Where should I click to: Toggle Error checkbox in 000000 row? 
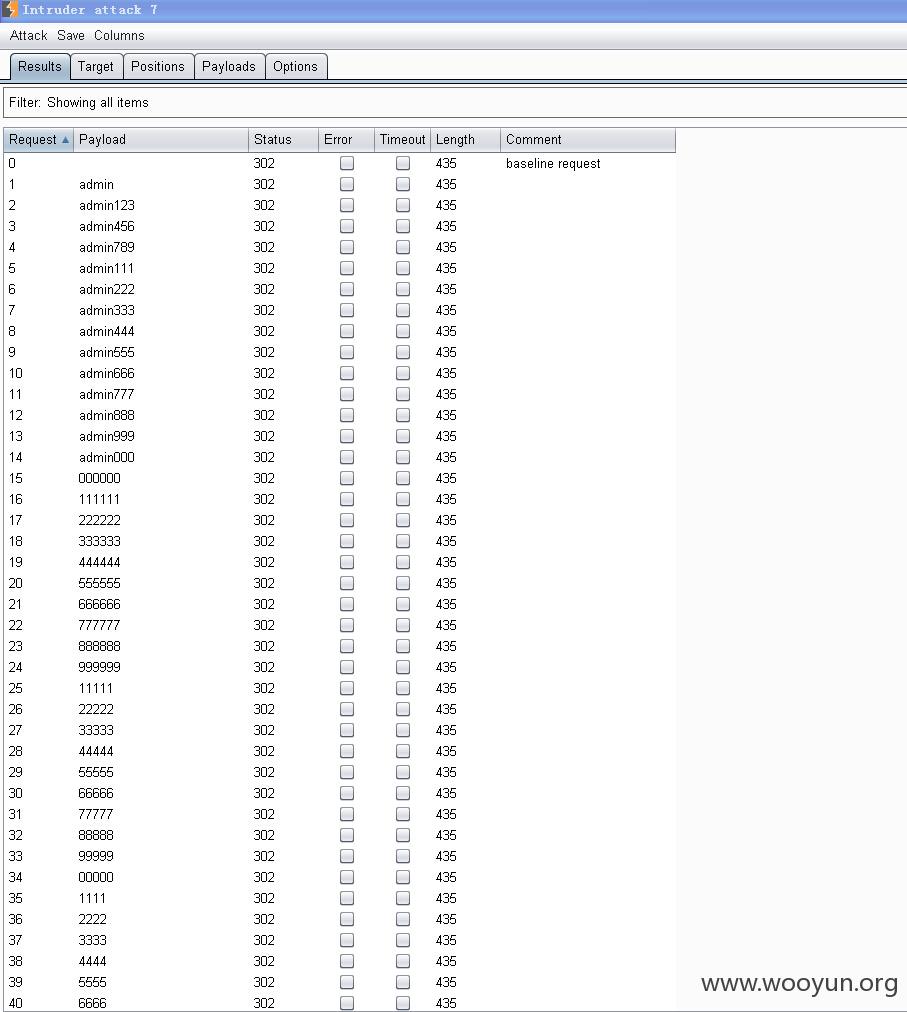tap(347, 478)
